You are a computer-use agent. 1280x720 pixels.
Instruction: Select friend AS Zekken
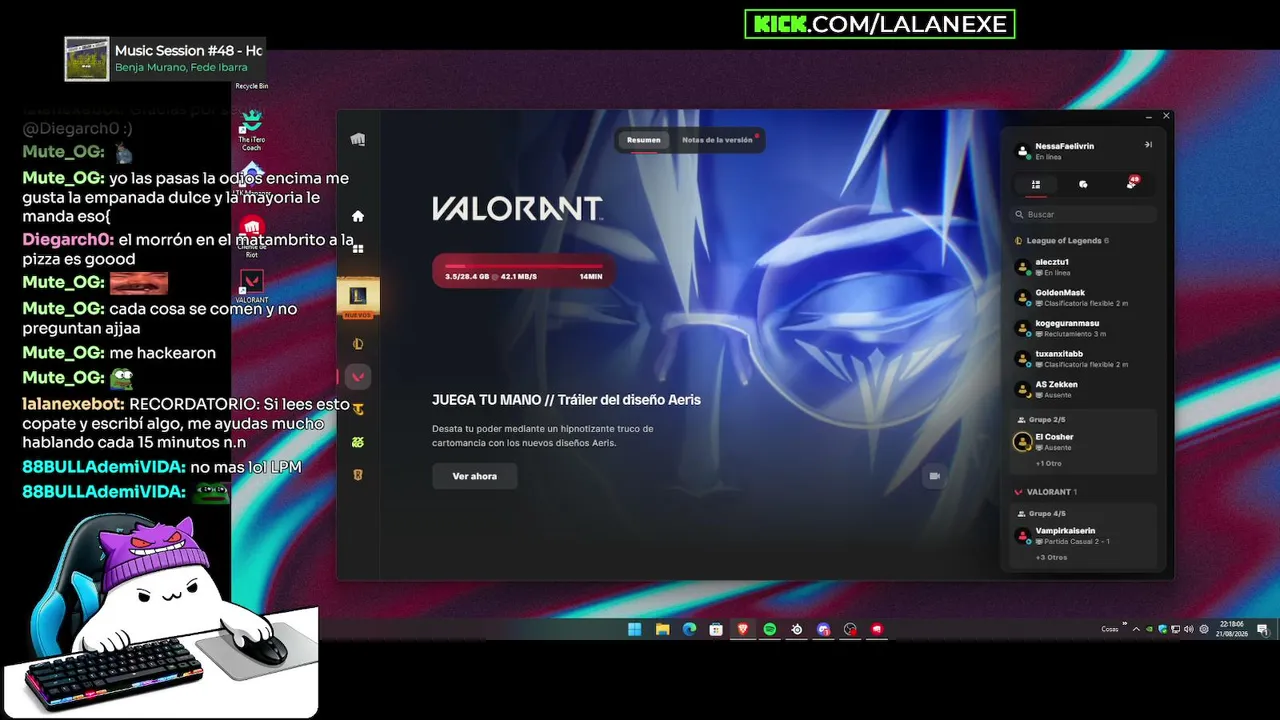pos(1084,389)
